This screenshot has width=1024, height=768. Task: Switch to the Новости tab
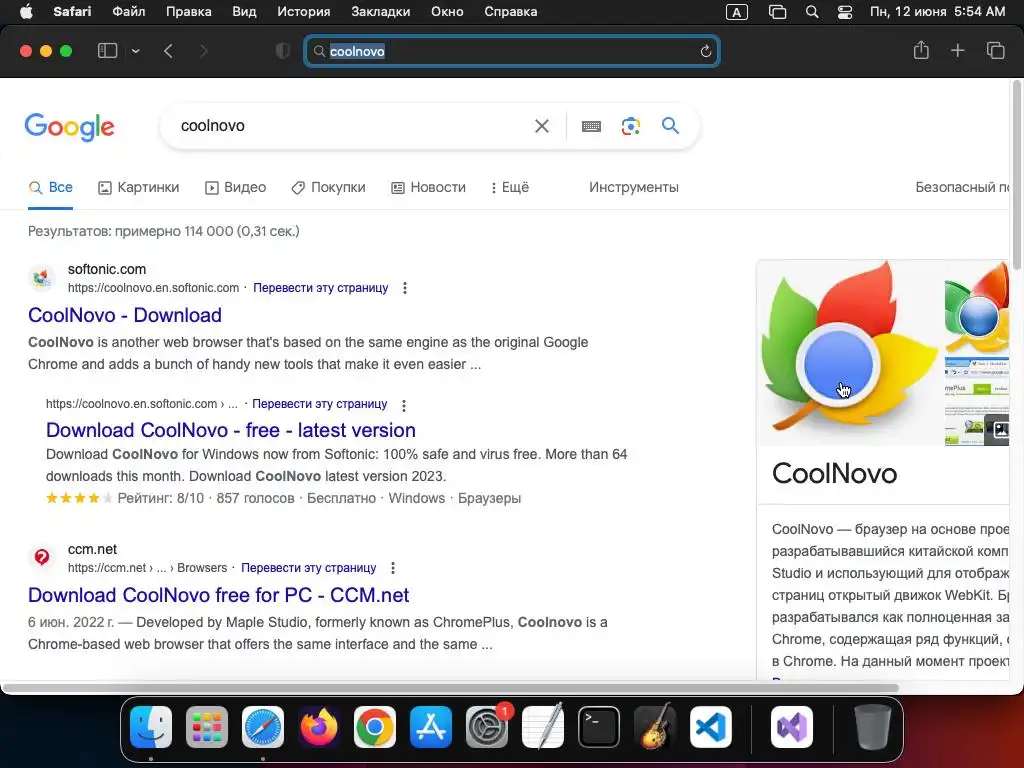coord(428,187)
